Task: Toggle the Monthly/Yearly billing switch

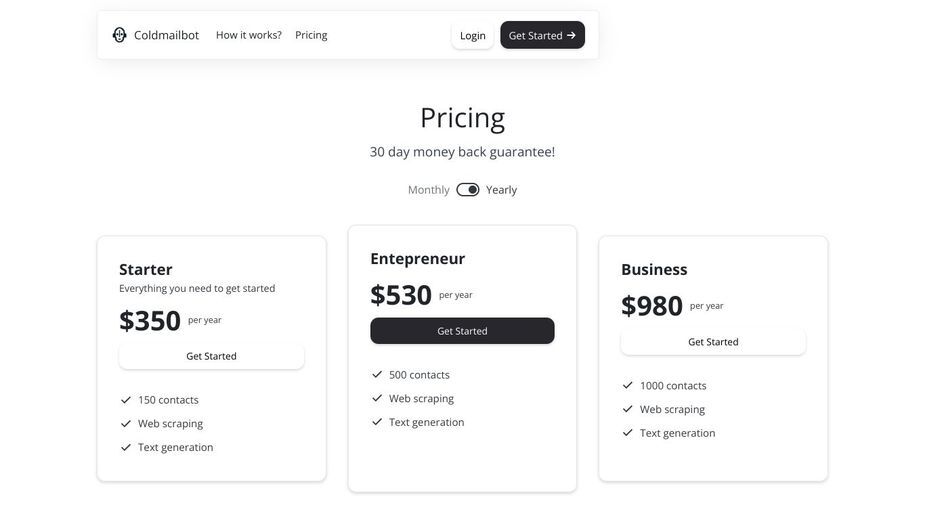Action: coord(468,189)
